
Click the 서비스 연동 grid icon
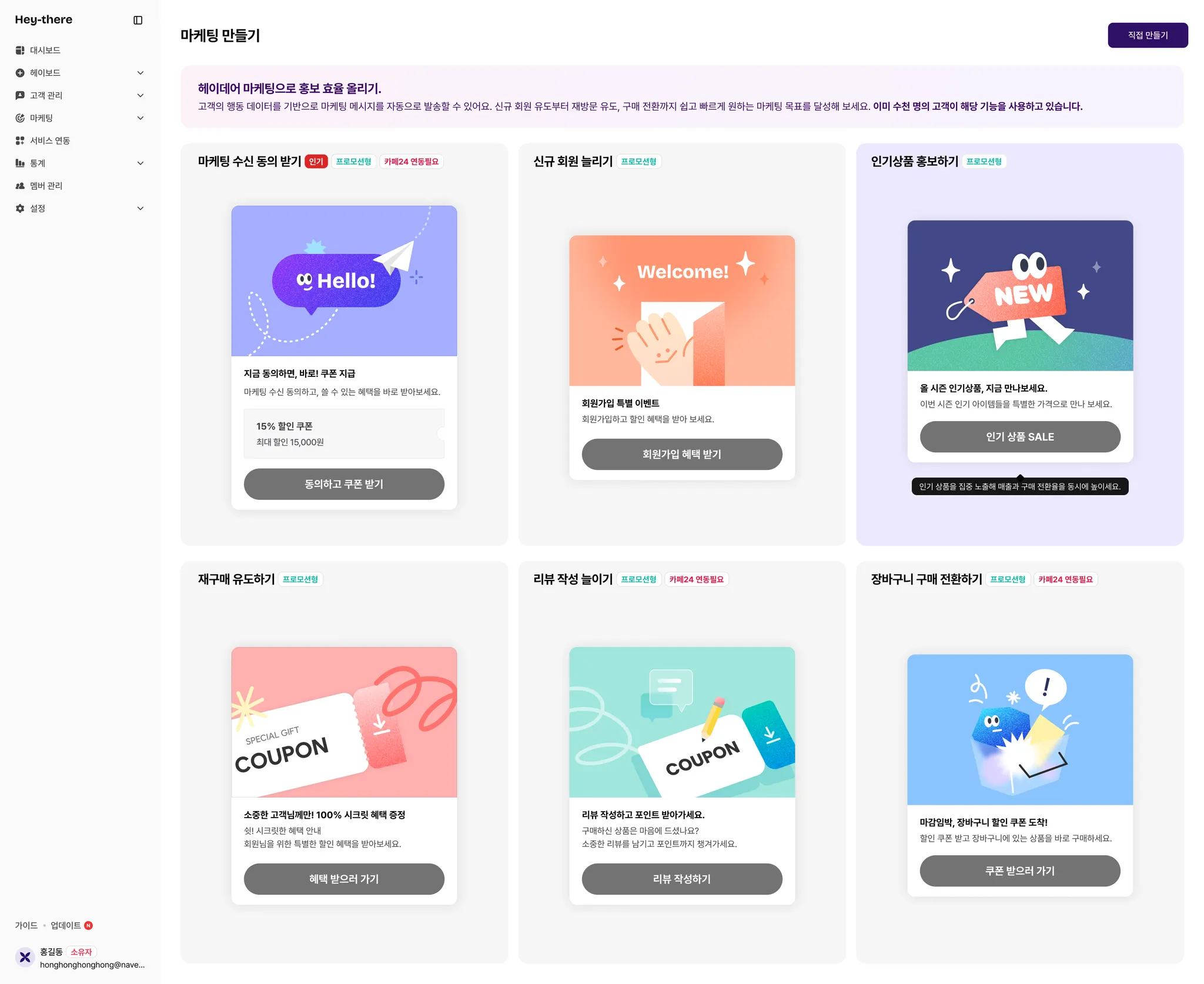[x=20, y=141]
